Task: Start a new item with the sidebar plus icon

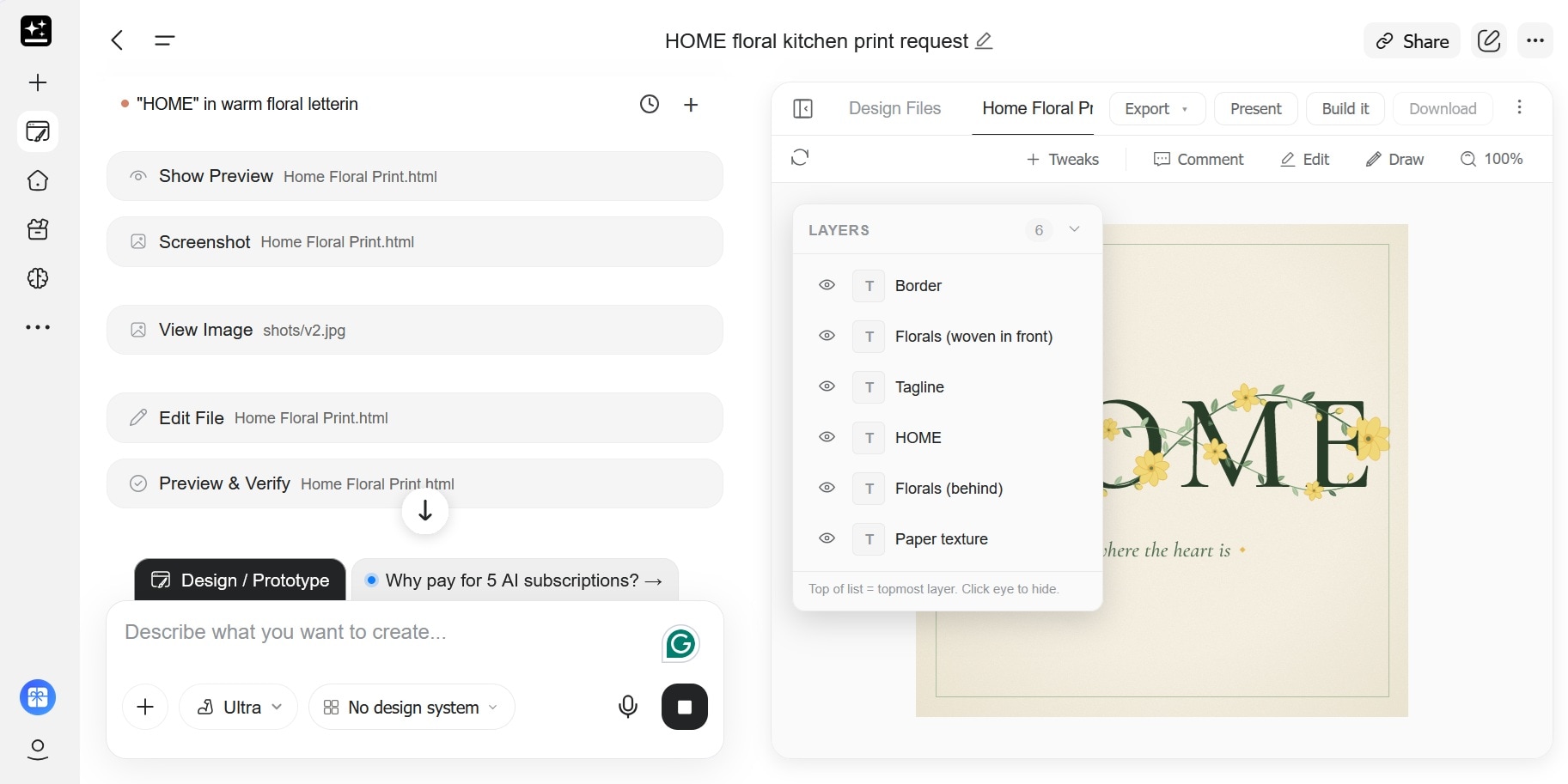Action: click(x=38, y=82)
